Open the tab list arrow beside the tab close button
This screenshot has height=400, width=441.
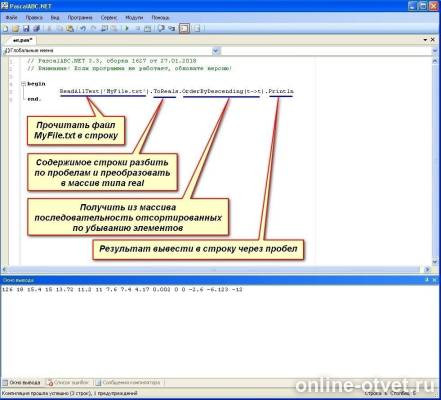[425, 40]
